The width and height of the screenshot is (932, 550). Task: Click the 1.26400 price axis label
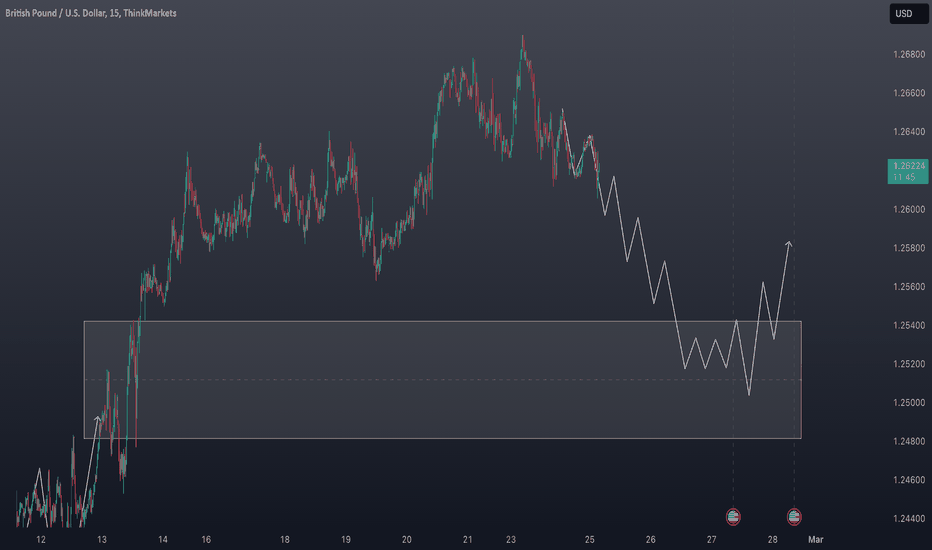click(909, 132)
